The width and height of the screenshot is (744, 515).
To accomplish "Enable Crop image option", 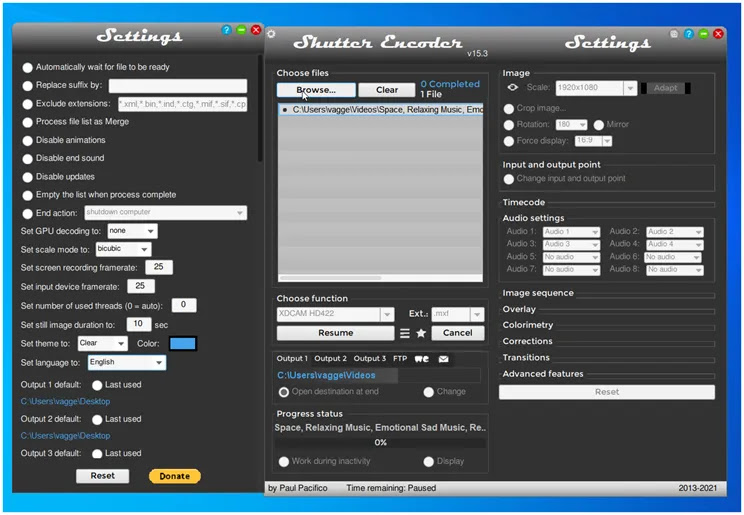I will pos(509,109).
